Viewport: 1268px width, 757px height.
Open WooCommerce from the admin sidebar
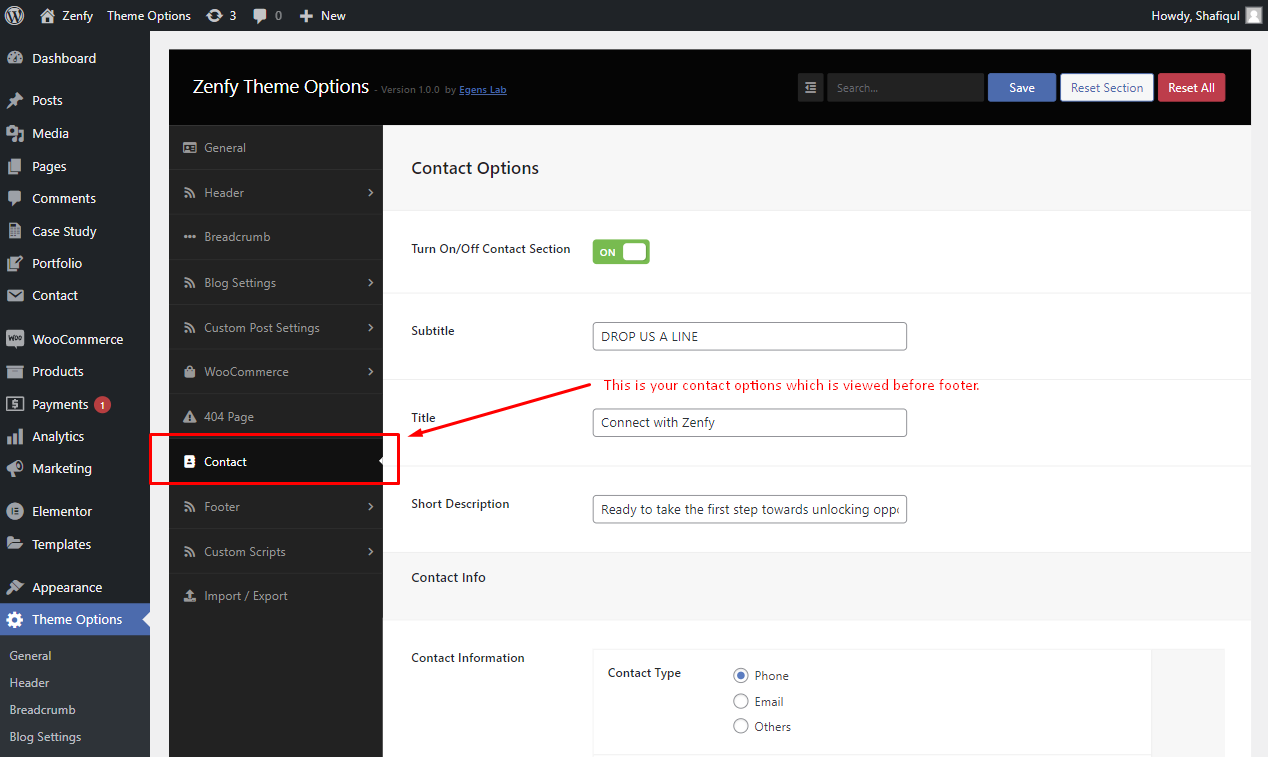coord(75,339)
